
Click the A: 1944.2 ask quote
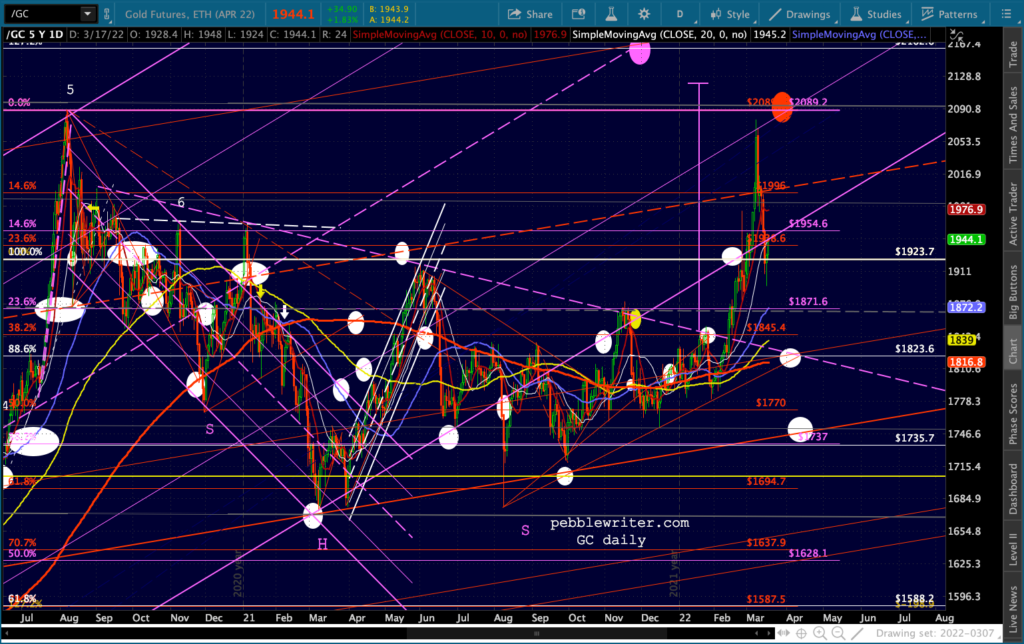(x=389, y=20)
